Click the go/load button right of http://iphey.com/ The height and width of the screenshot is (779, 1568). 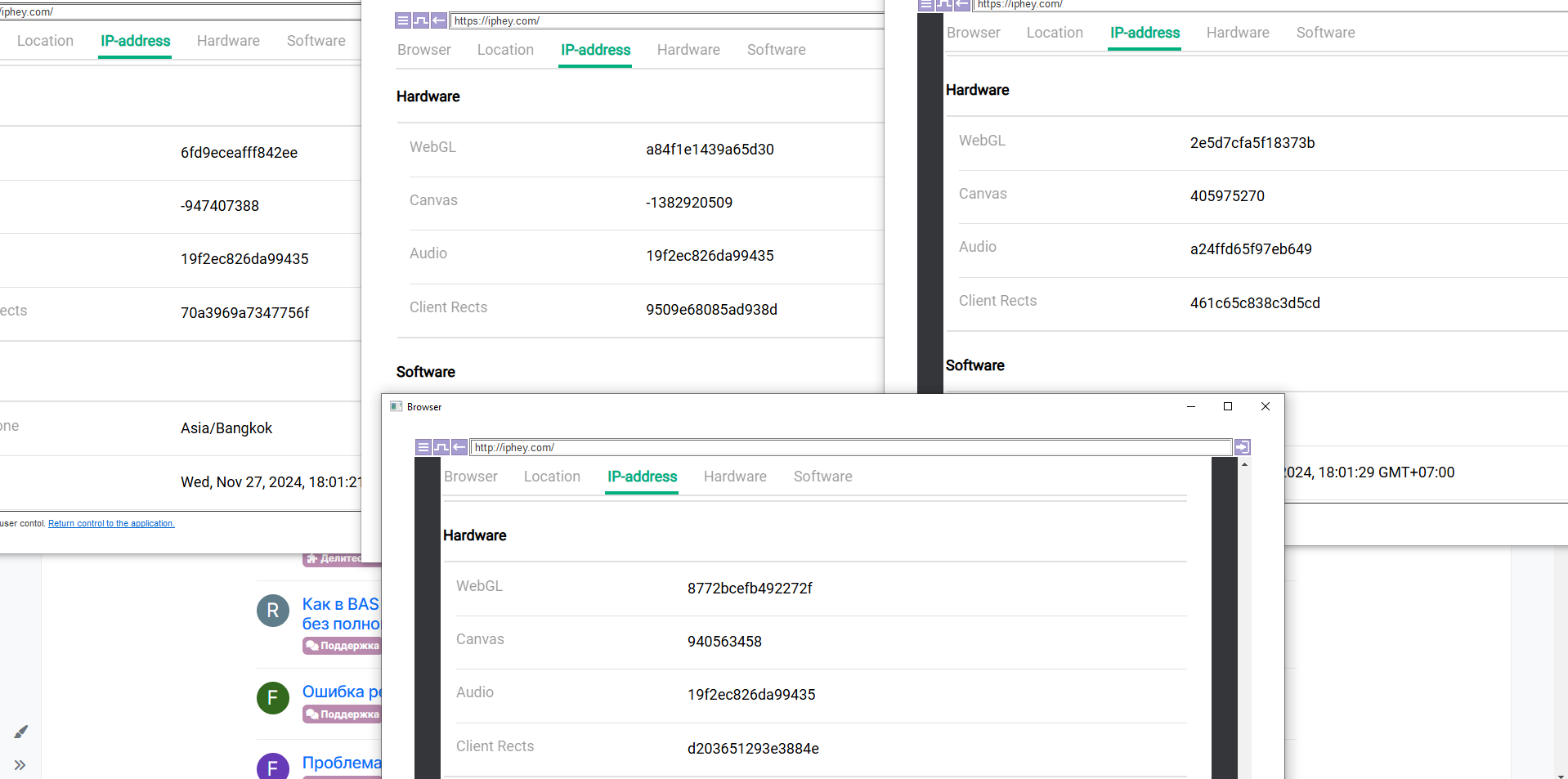tap(1242, 447)
